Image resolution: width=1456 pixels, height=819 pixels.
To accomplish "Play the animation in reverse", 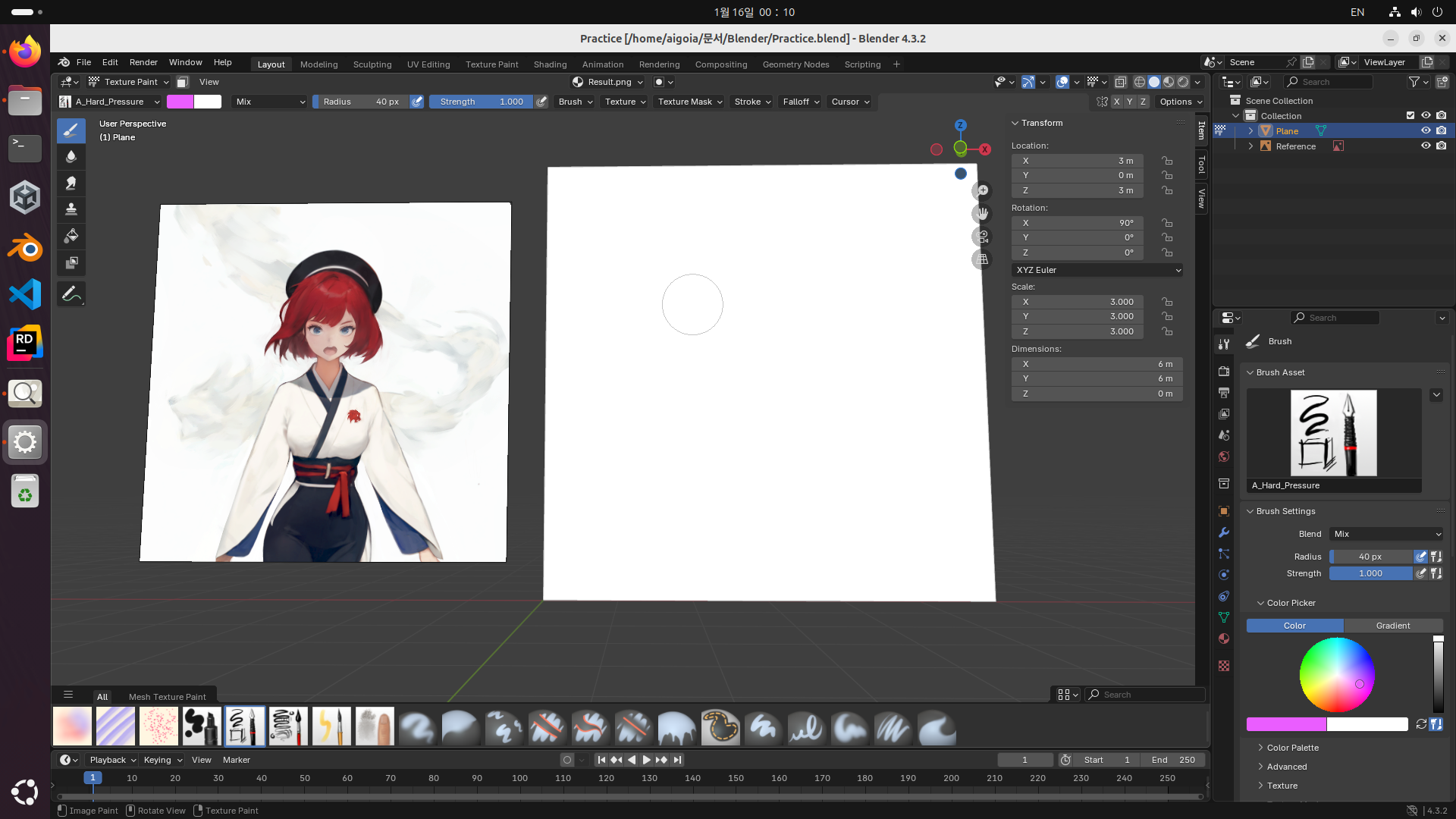I will click(632, 760).
